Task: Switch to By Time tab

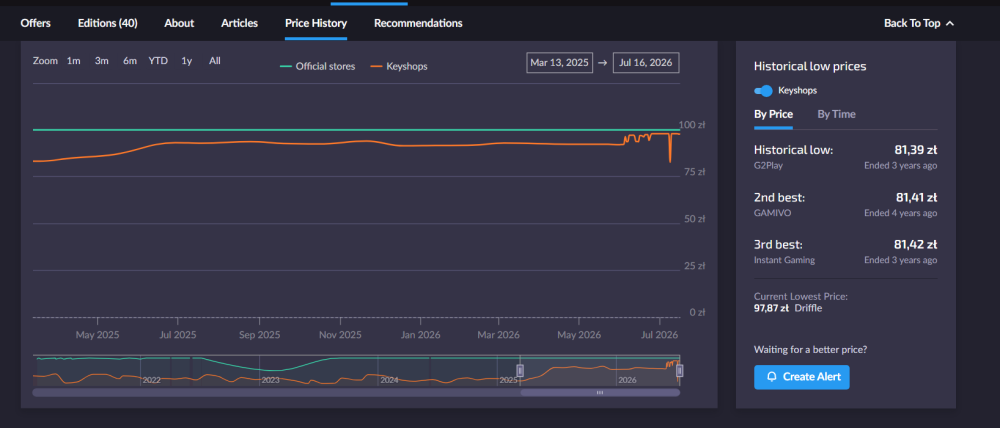Action: tap(836, 115)
